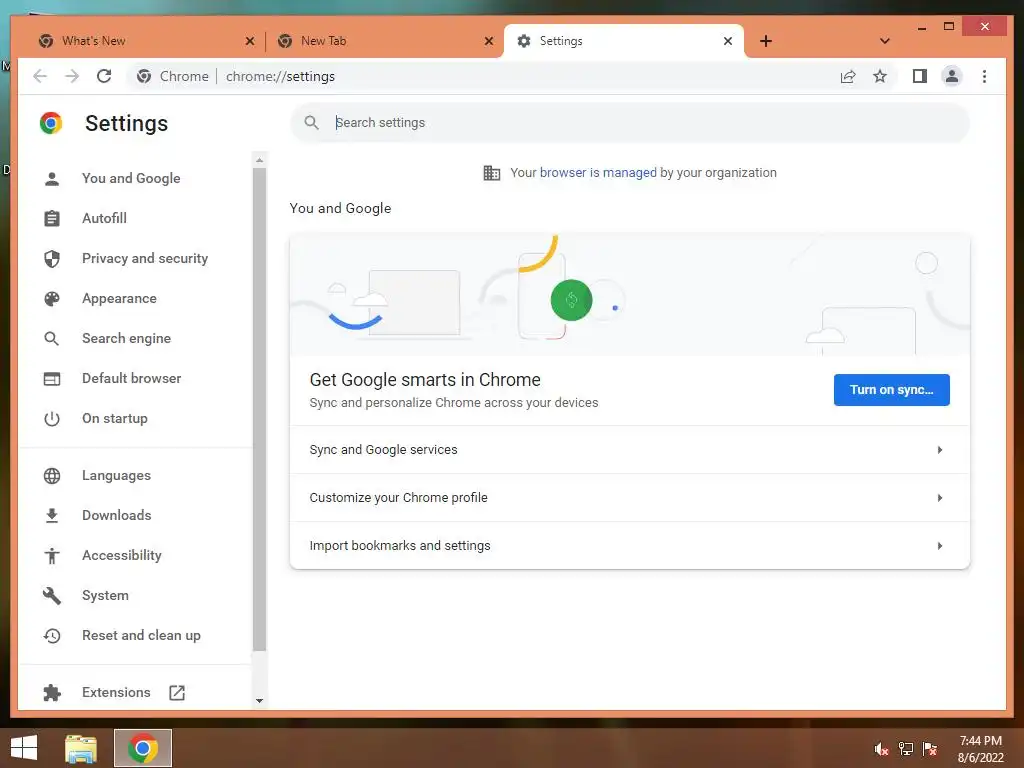Go to System settings

click(105, 596)
